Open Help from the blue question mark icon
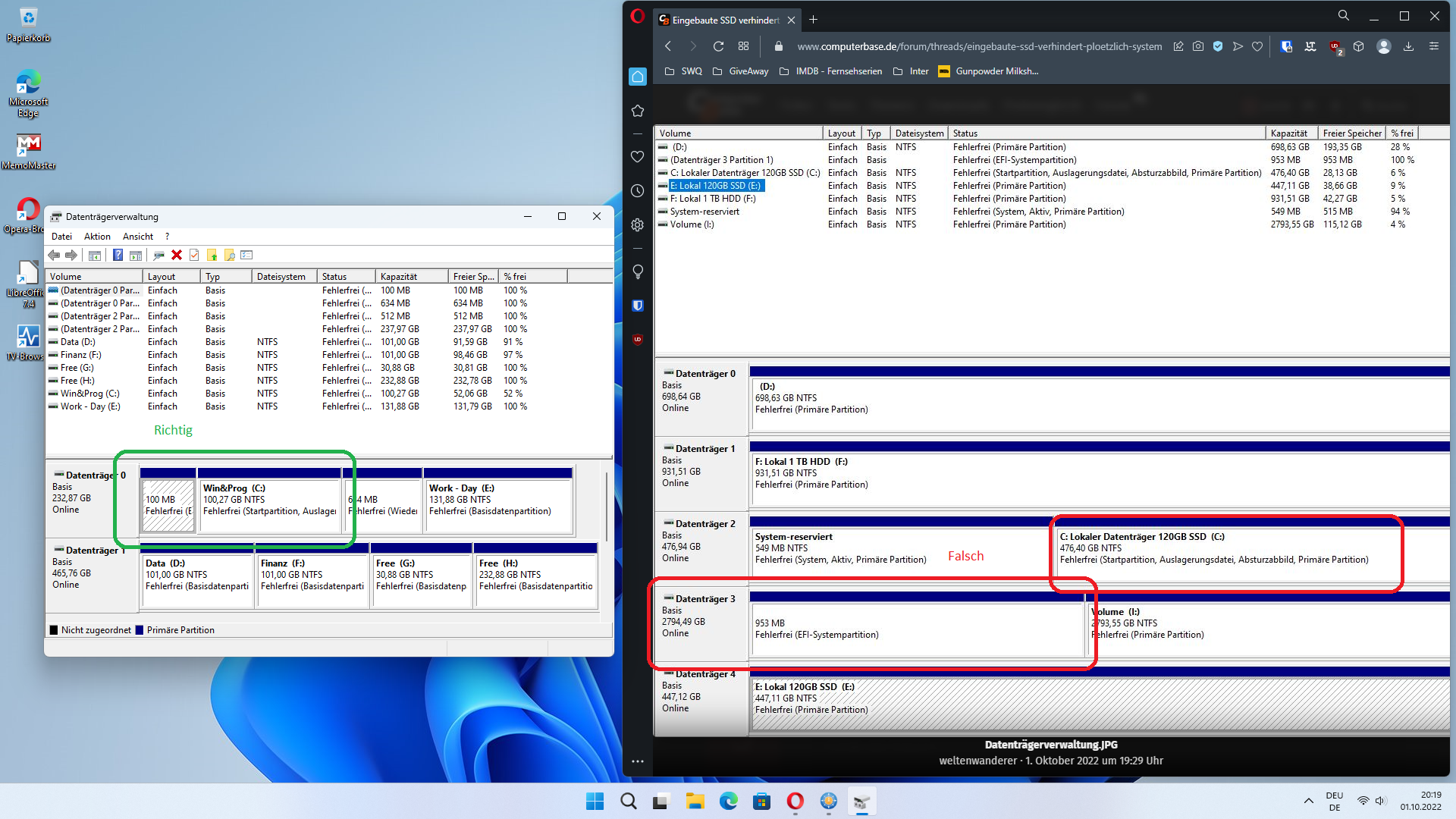Viewport: 1456px width, 819px height. [x=118, y=256]
